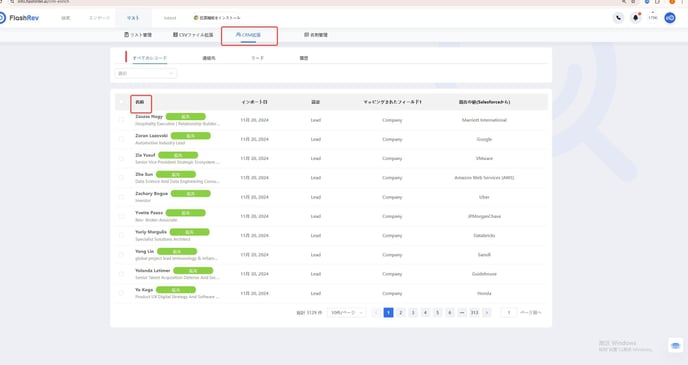The image size is (688, 365).
Task: Jump to last page 313
Action: pos(474,312)
